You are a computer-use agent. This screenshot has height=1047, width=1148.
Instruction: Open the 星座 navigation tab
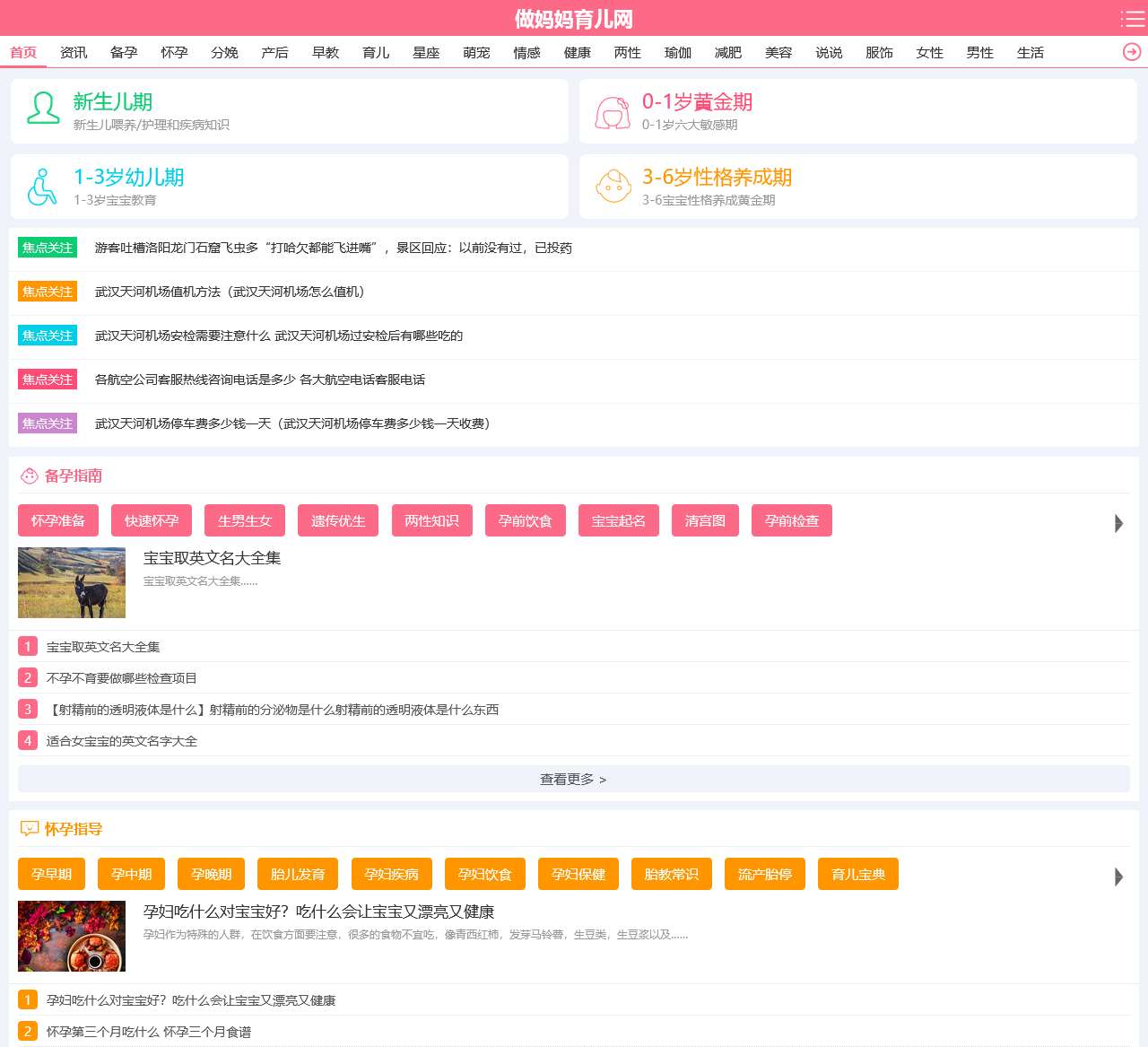coord(426,53)
